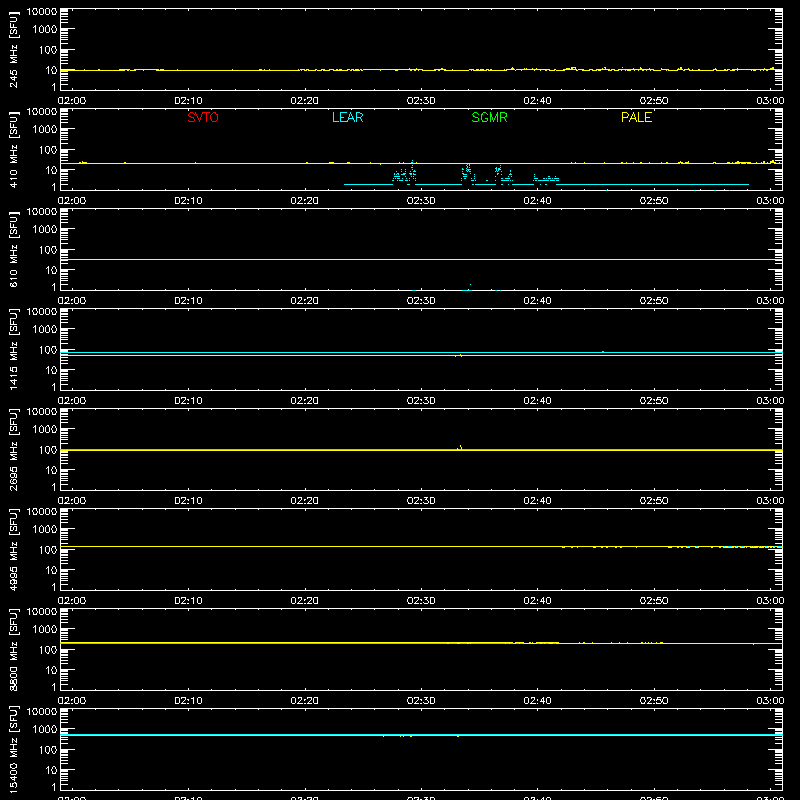
Task: Click 02:20 tick under the 8800 MHz plot
Action: coord(305,701)
